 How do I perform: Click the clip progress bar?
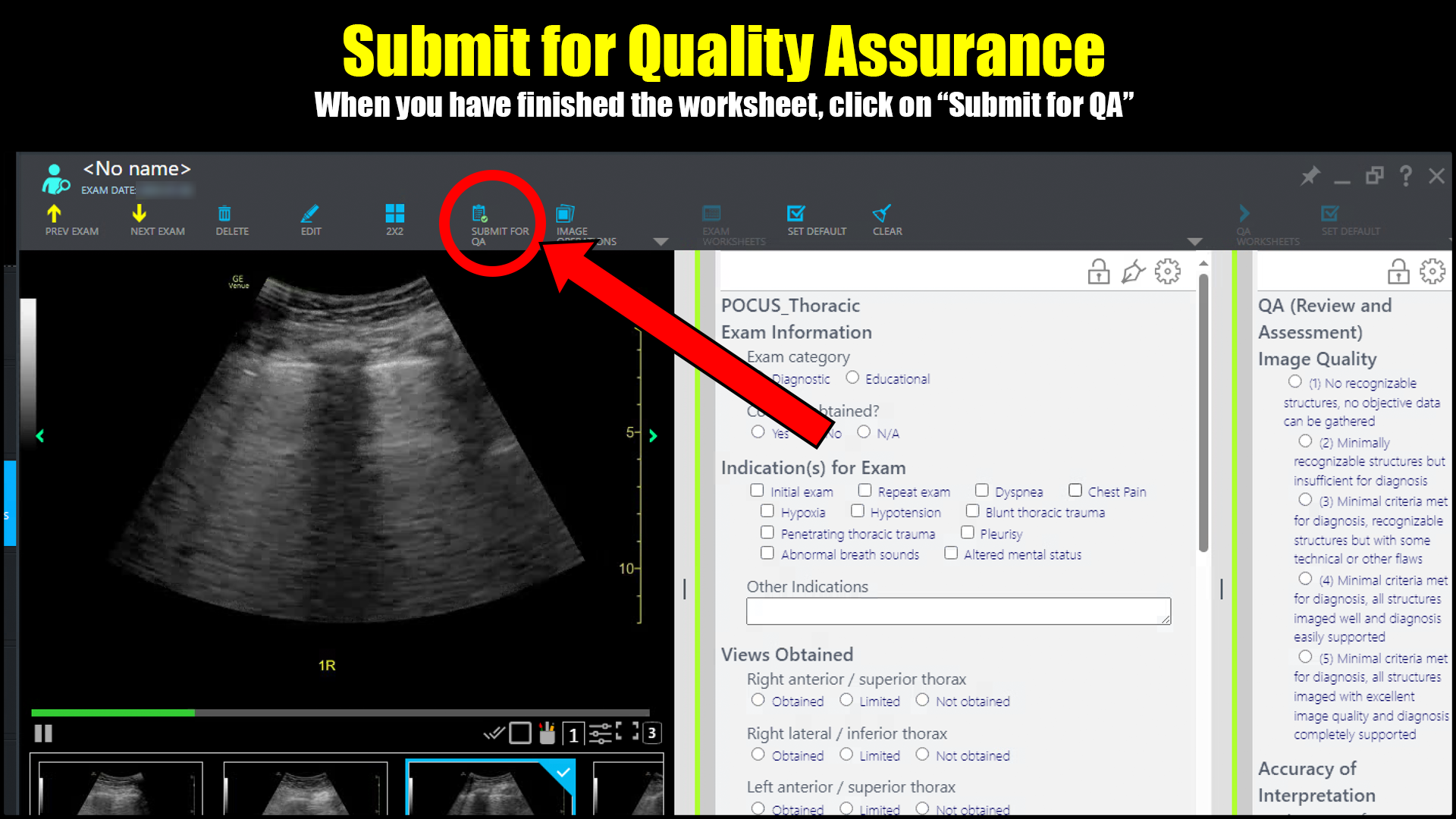(341, 713)
